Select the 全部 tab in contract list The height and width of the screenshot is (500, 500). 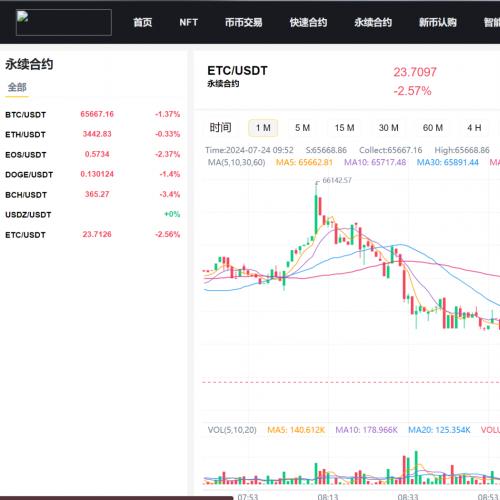17,87
